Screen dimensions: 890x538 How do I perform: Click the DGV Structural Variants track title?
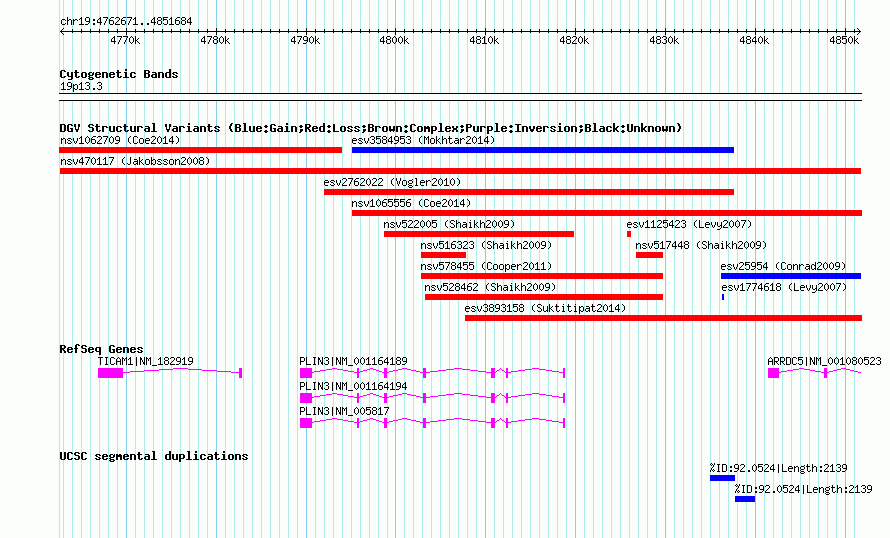(370, 128)
